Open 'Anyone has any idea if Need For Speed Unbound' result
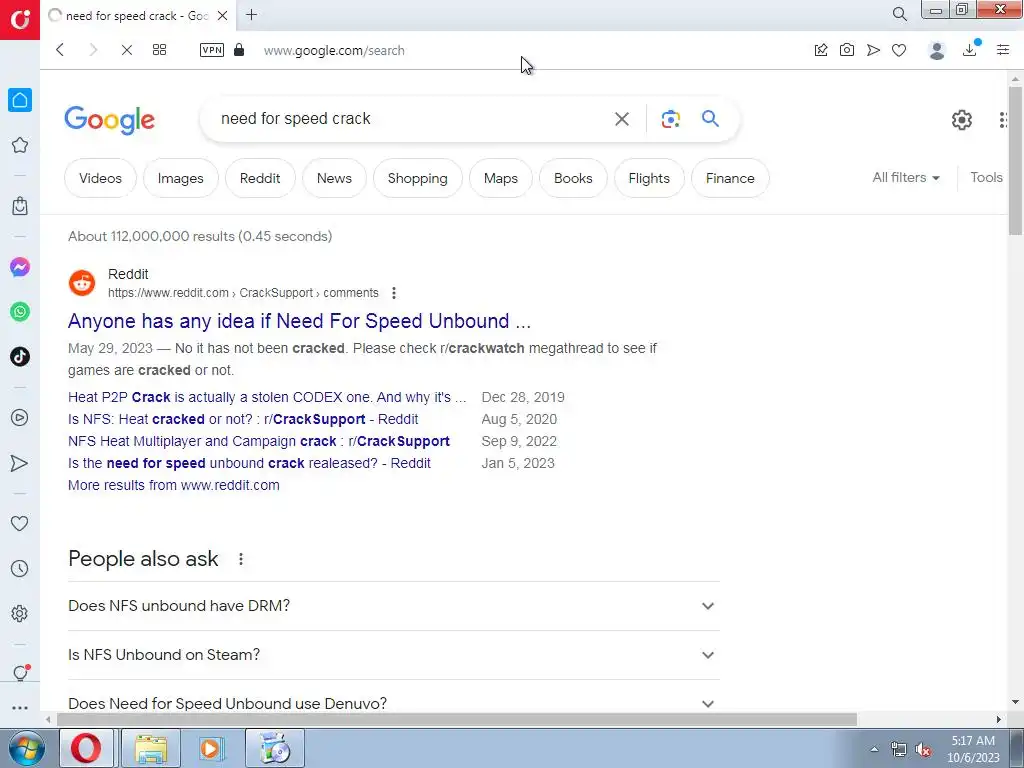 299,321
